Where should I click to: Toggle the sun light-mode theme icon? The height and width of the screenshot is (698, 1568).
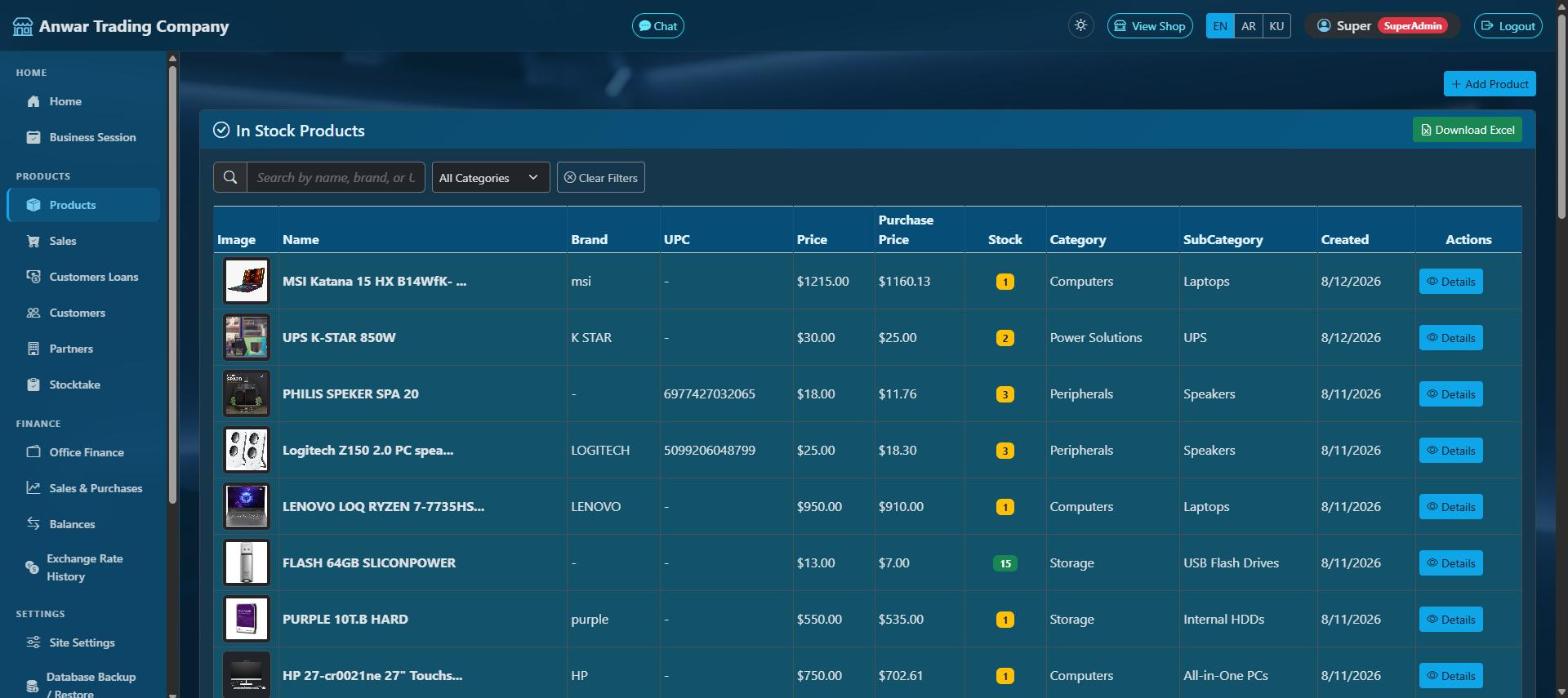1080,26
